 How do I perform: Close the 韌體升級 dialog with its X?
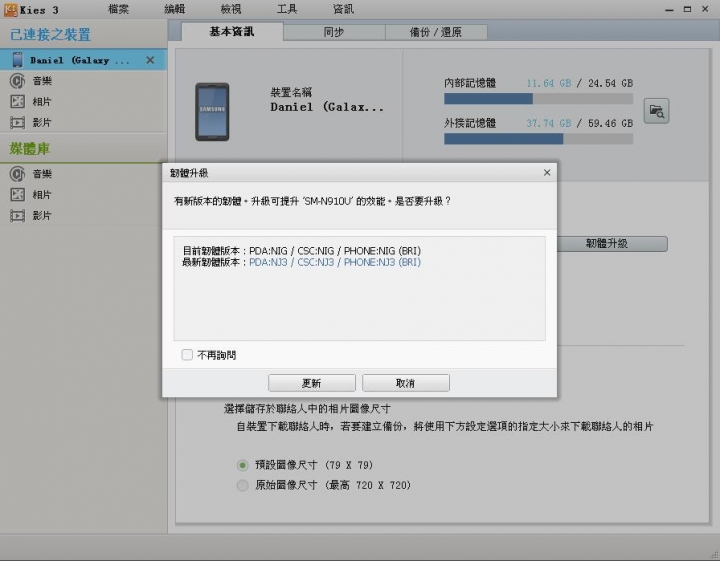(547, 173)
